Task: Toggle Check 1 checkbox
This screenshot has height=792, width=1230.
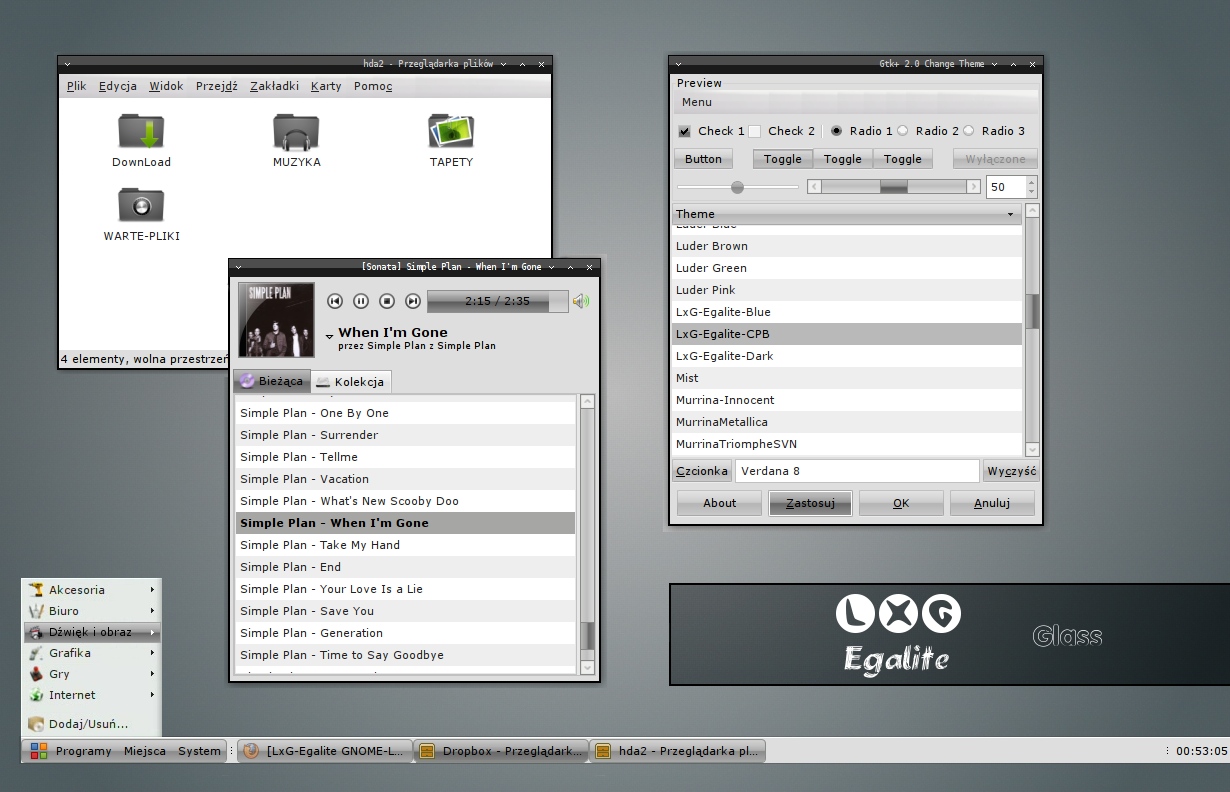Action: pyautogui.click(x=684, y=131)
